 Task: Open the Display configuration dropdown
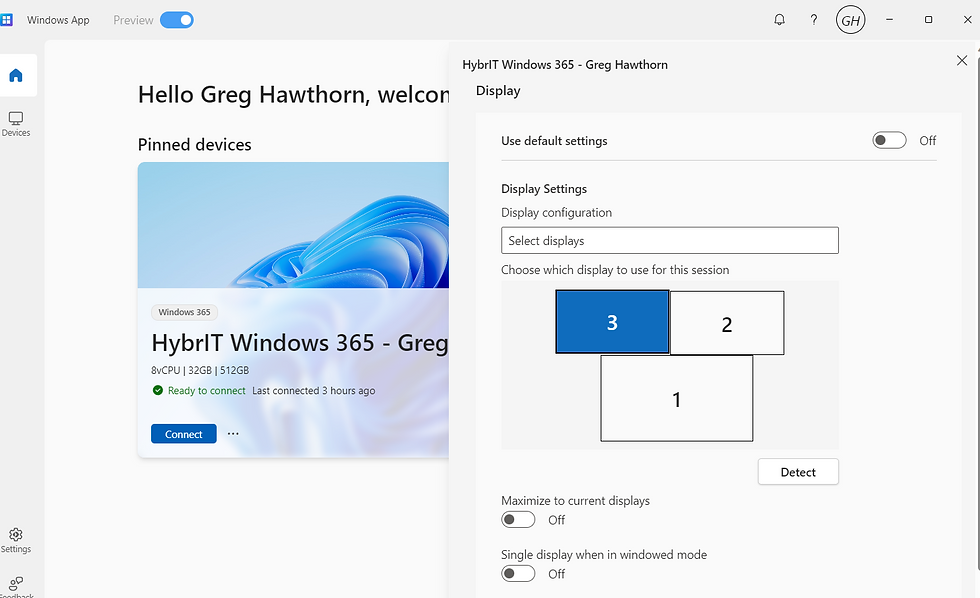tap(669, 241)
